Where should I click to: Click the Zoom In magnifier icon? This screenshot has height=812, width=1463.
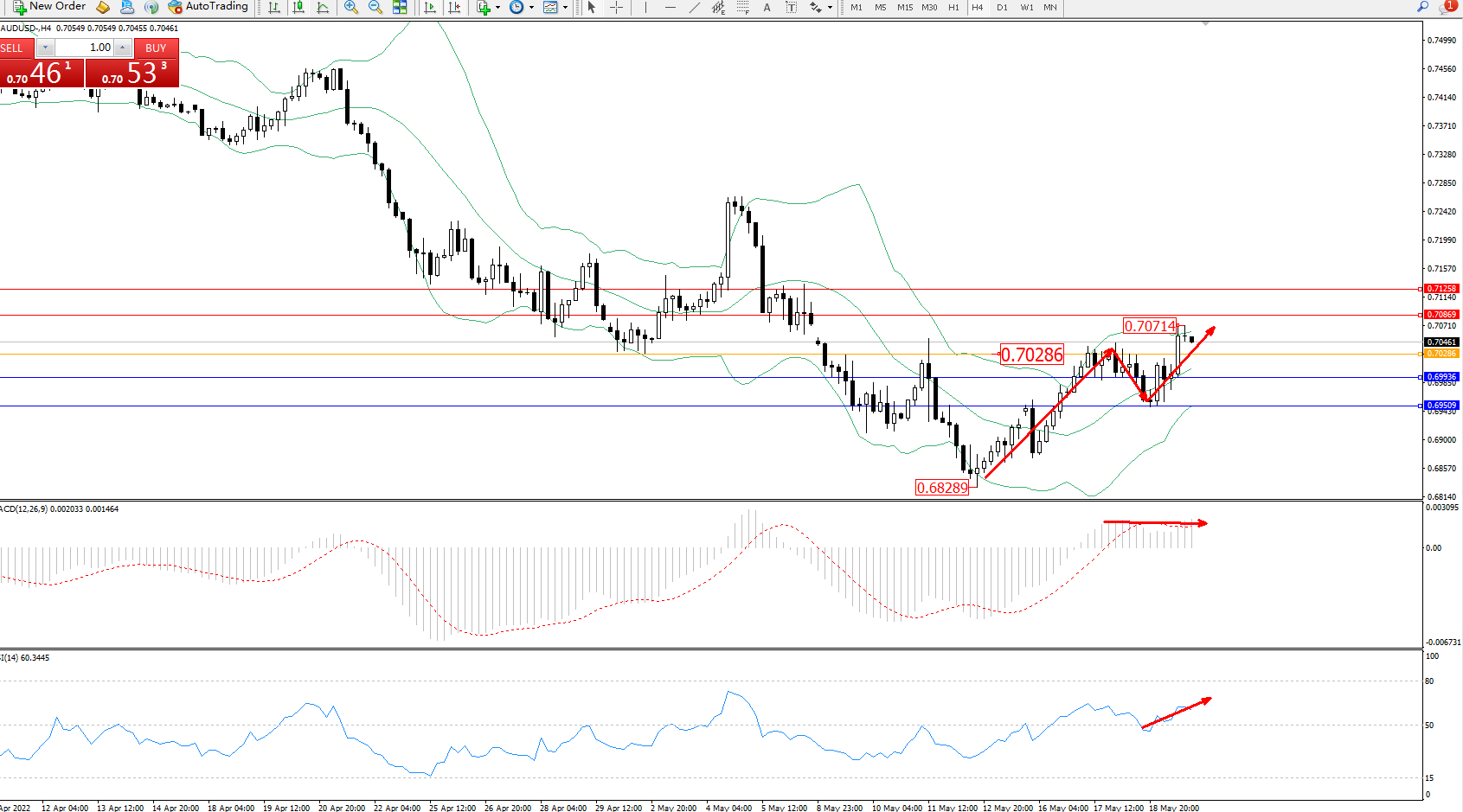point(350,7)
